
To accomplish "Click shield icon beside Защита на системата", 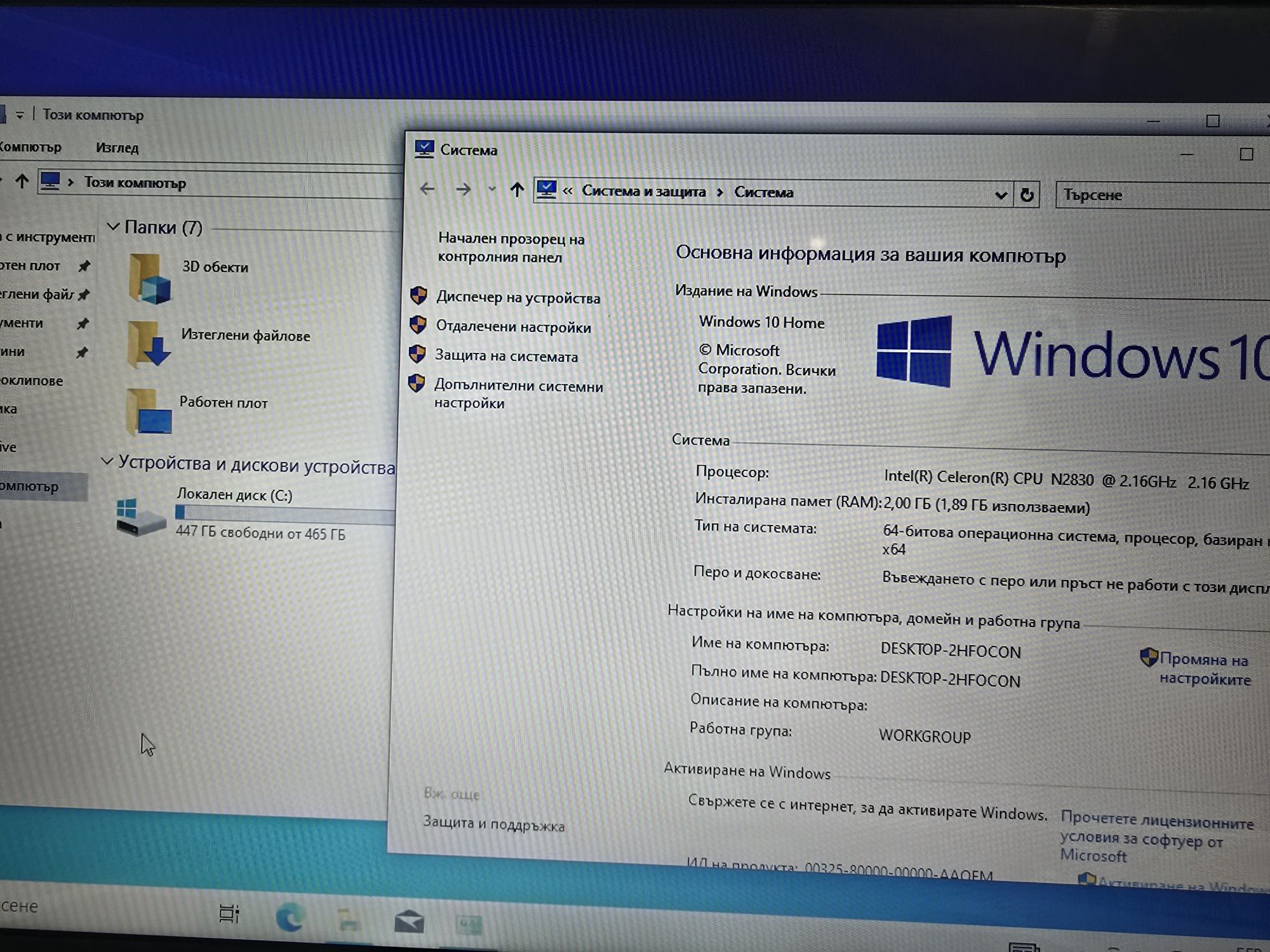I will coord(417,354).
